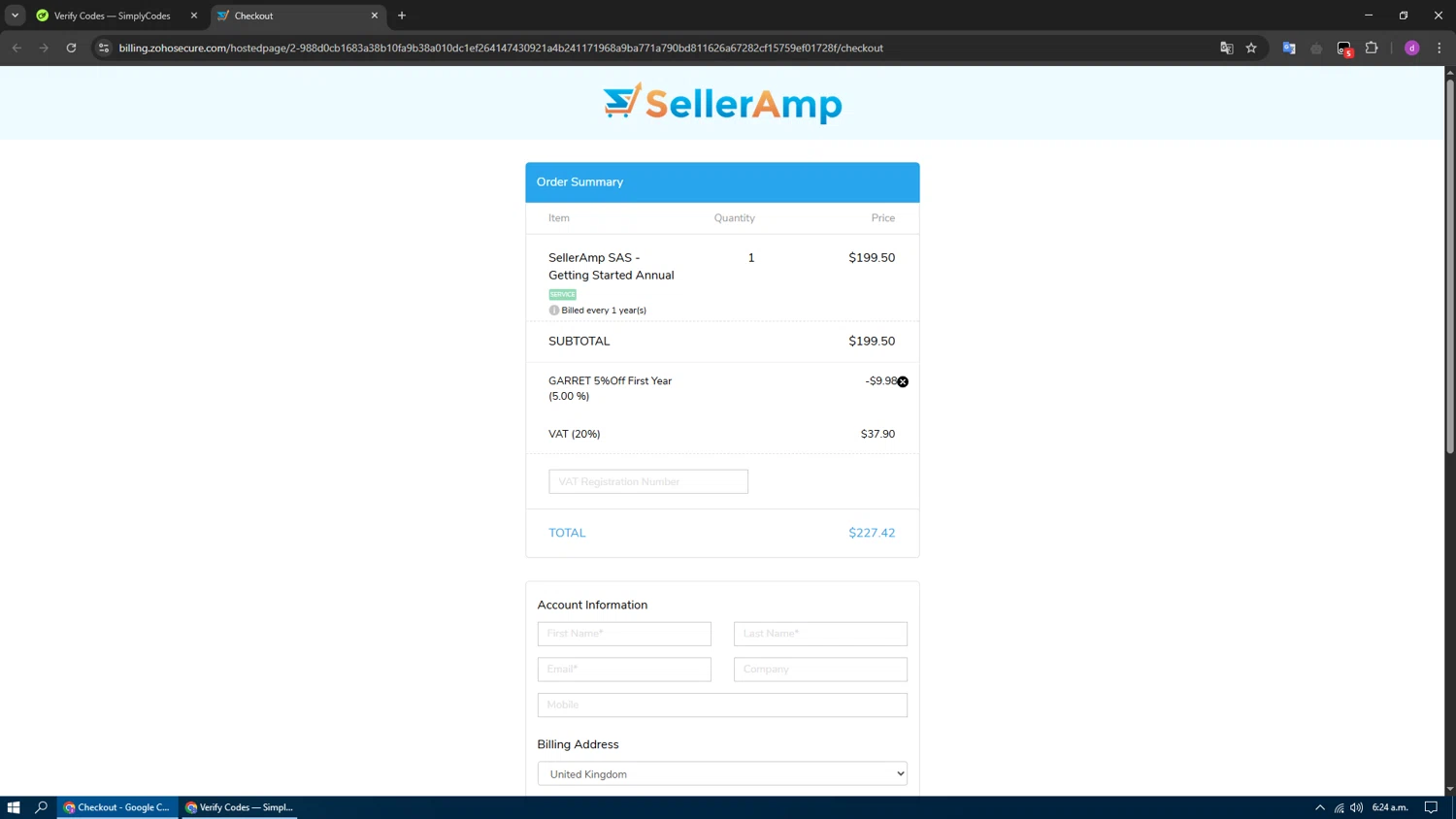Screen dimensions: 1456x819
Task: Show hidden system tray icons
Action: pyautogui.click(x=1319, y=807)
